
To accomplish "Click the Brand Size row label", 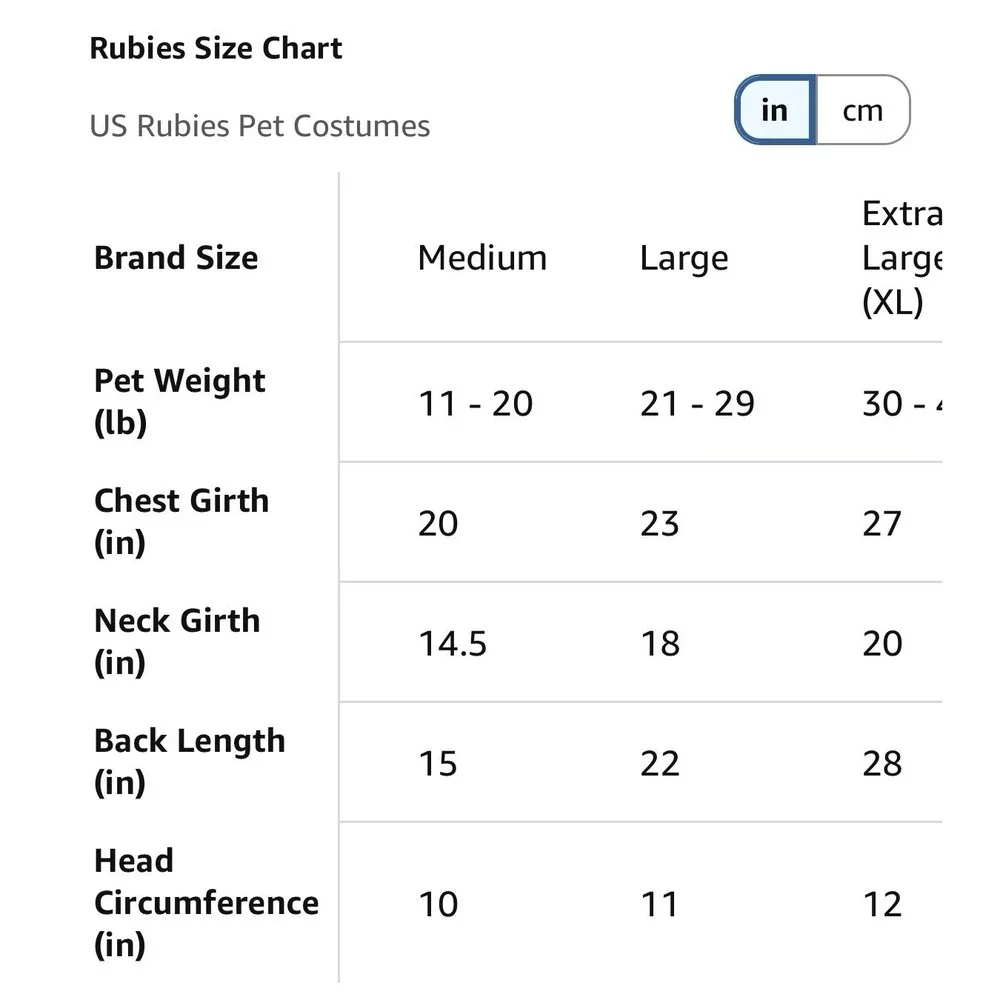I will pos(176,258).
